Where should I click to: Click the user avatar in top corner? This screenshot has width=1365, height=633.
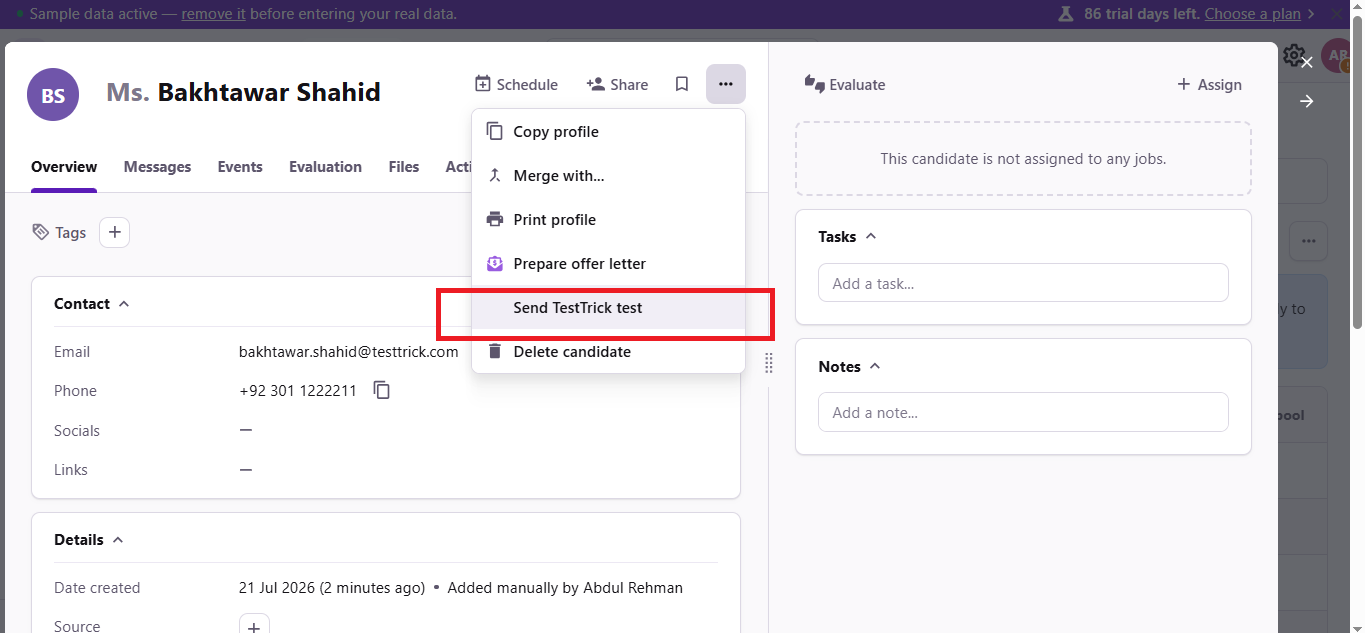[1336, 55]
